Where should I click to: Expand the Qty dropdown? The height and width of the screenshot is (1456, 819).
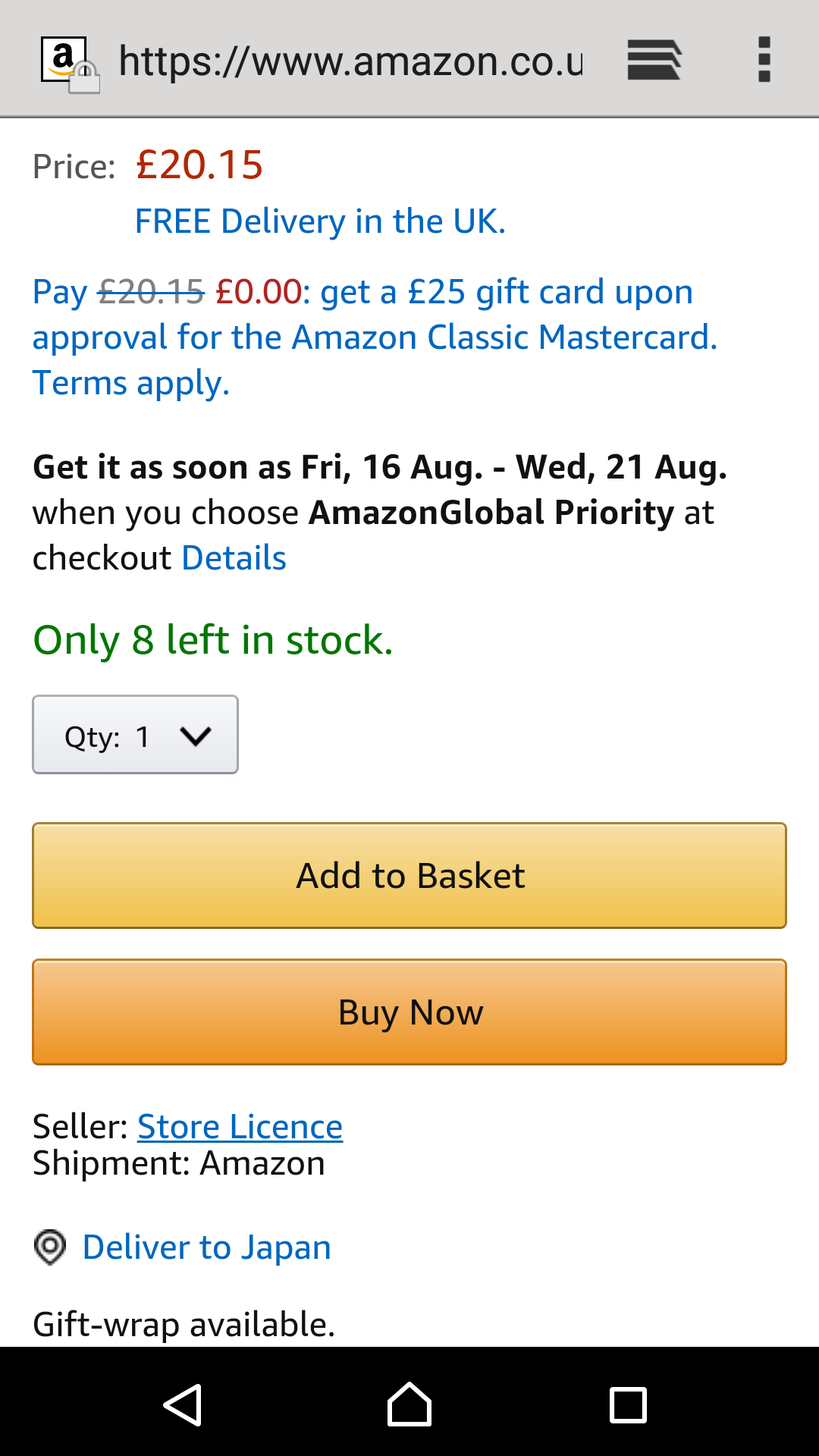click(x=135, y=735)
